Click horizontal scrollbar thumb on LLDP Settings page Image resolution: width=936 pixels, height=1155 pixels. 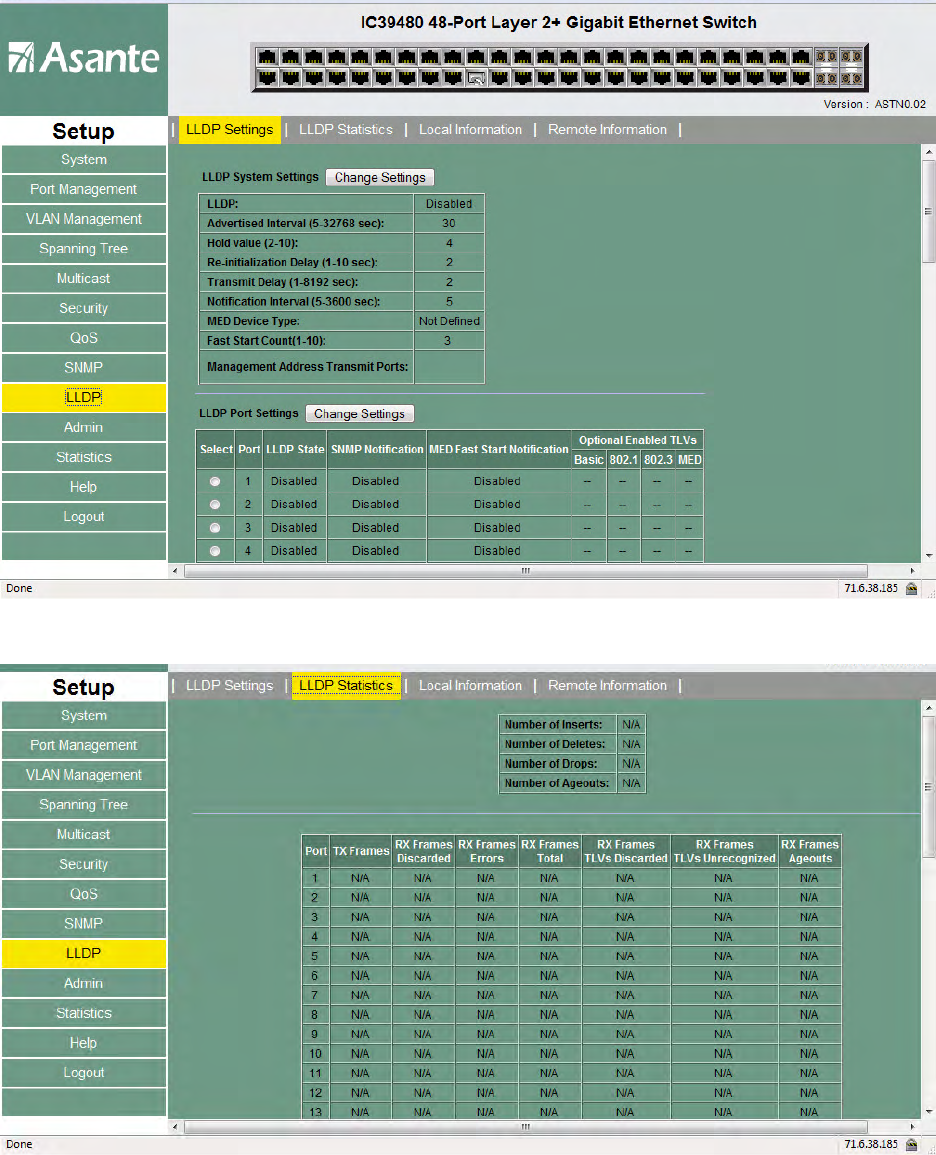click(526, 571)
